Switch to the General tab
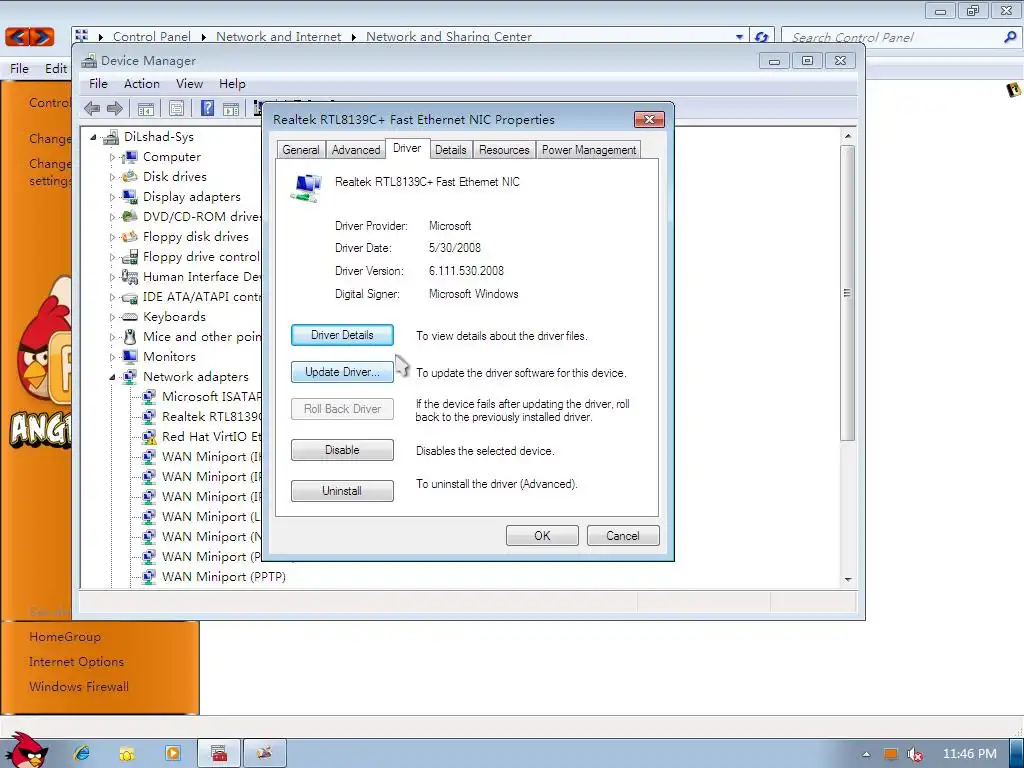This screenshot has height=768, width=1024. 300,150
